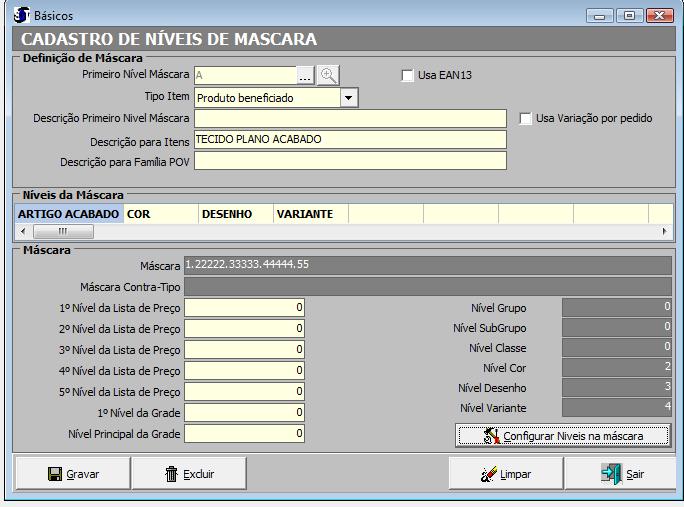Click the horizontal scrollbar thumb in Níveis da Máscara
Image resolution: width=684 pixels, height=507 pixels.
[62, 231]
